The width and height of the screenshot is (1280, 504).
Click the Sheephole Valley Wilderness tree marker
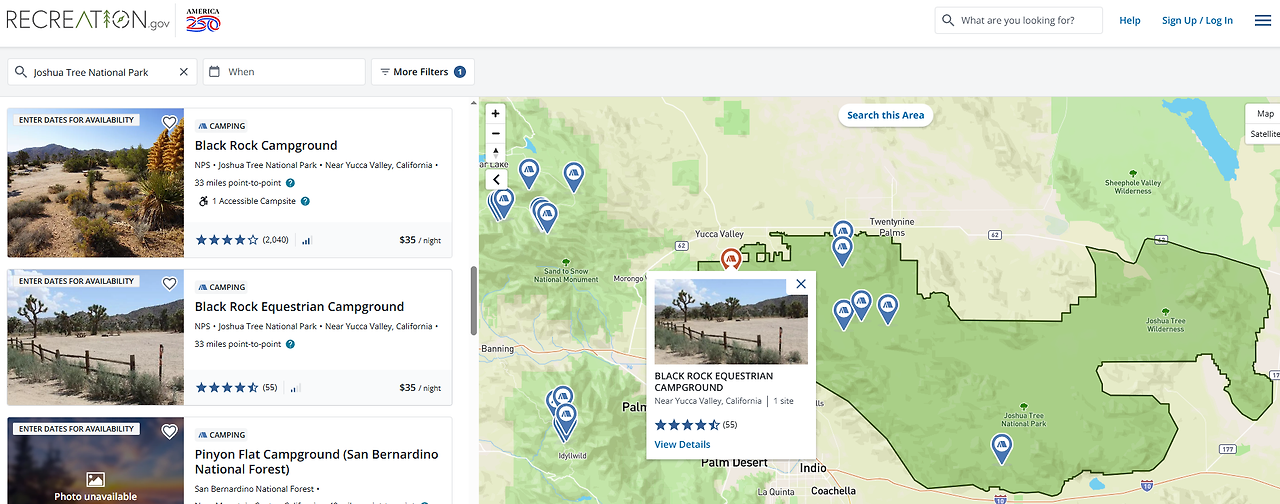coord(1133,172)
